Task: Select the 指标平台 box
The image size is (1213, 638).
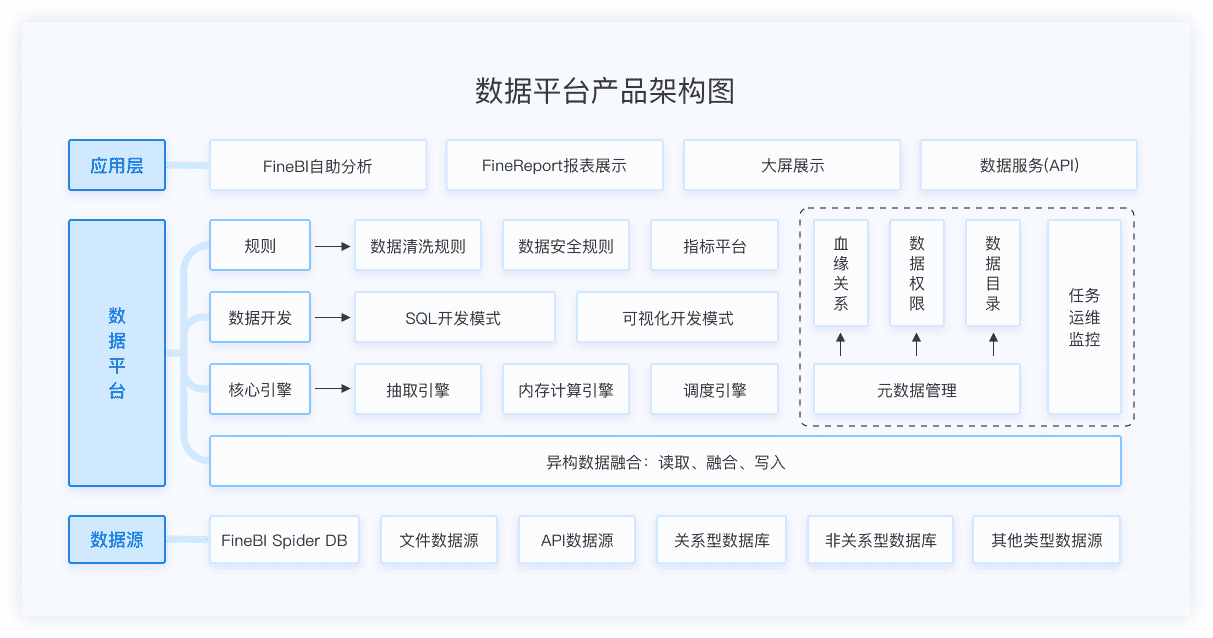Action: (x=714, y=245)
